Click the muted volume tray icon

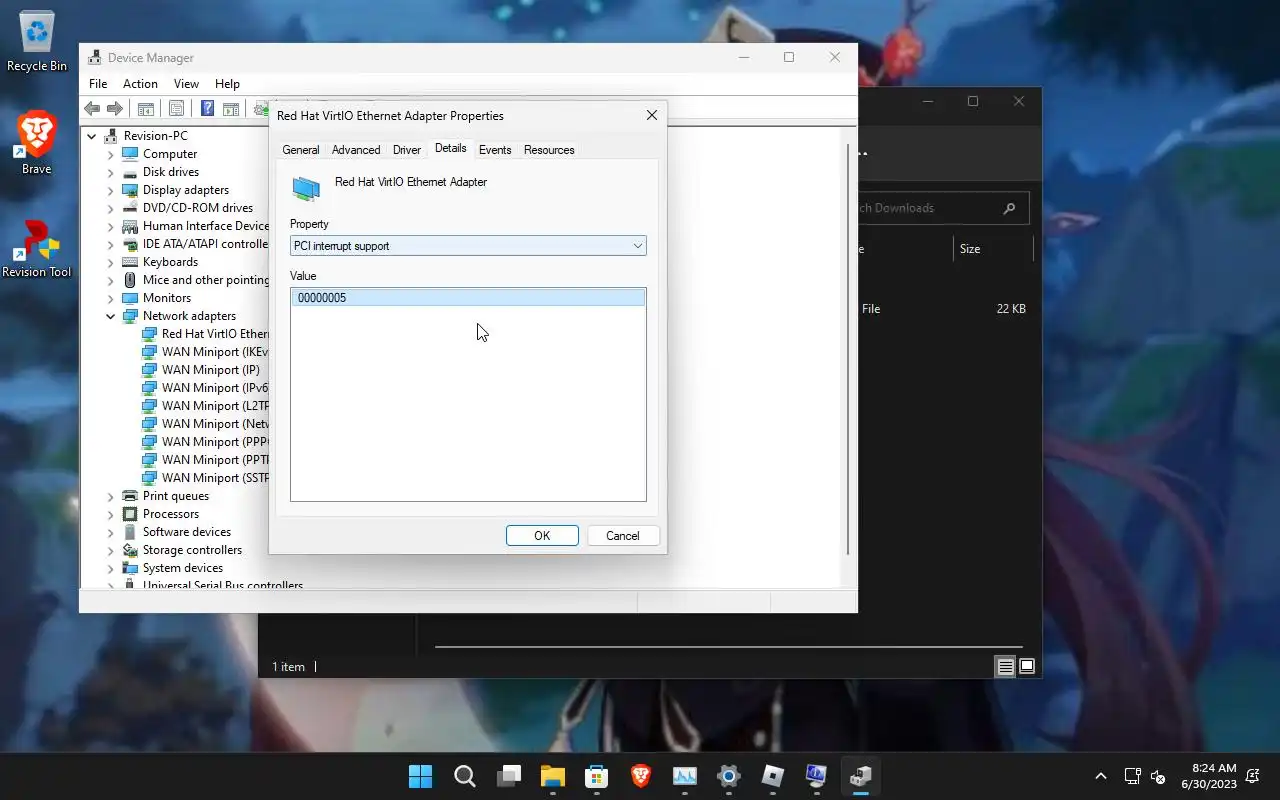(1158, 776)
